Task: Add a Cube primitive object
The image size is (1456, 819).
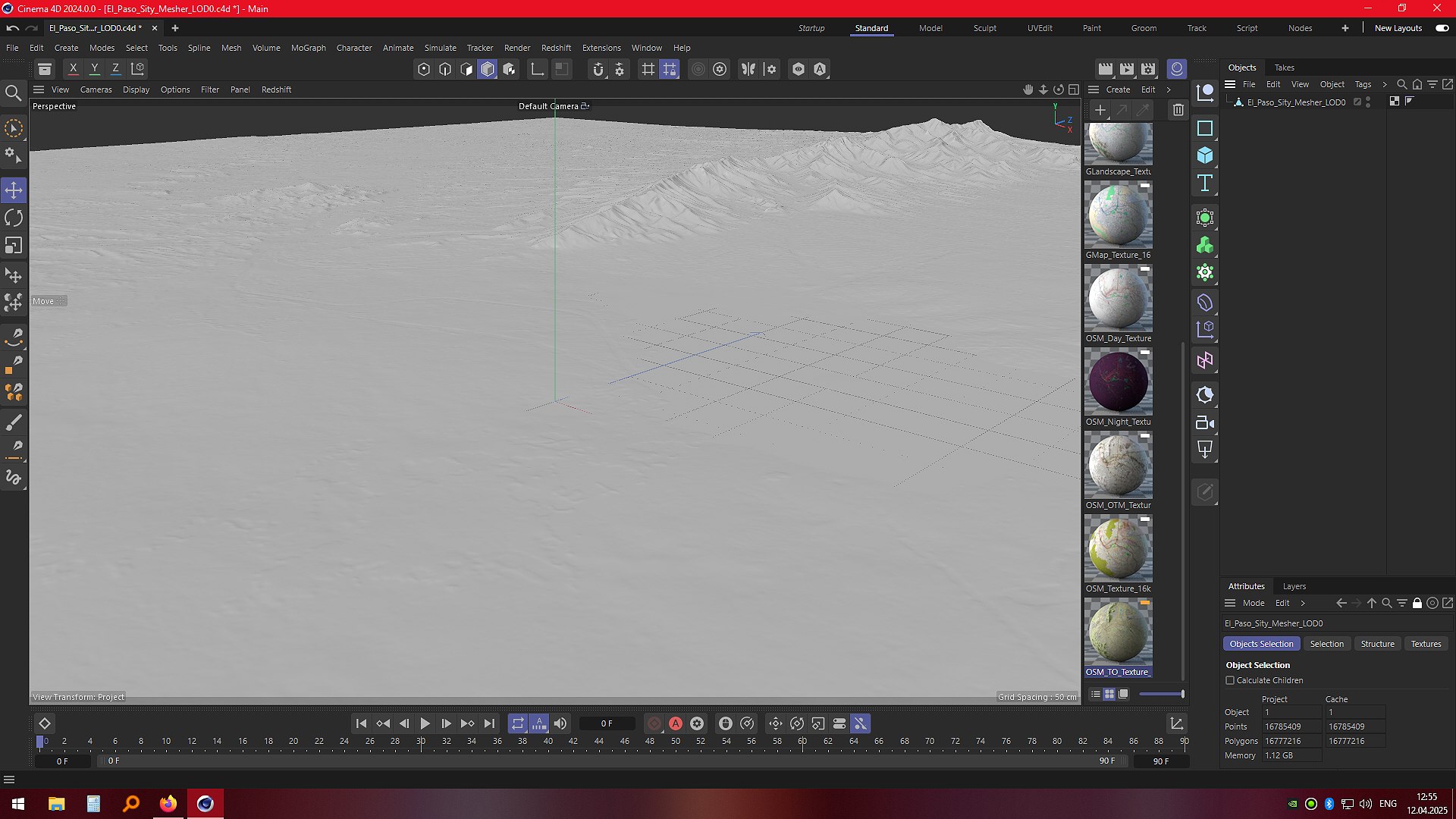Action: pos(1204,155)
